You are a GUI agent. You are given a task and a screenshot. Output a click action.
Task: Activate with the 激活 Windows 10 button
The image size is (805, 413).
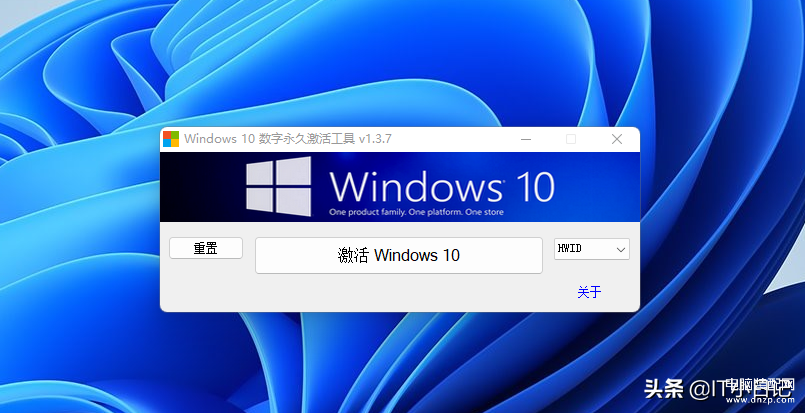coord(399,255)
